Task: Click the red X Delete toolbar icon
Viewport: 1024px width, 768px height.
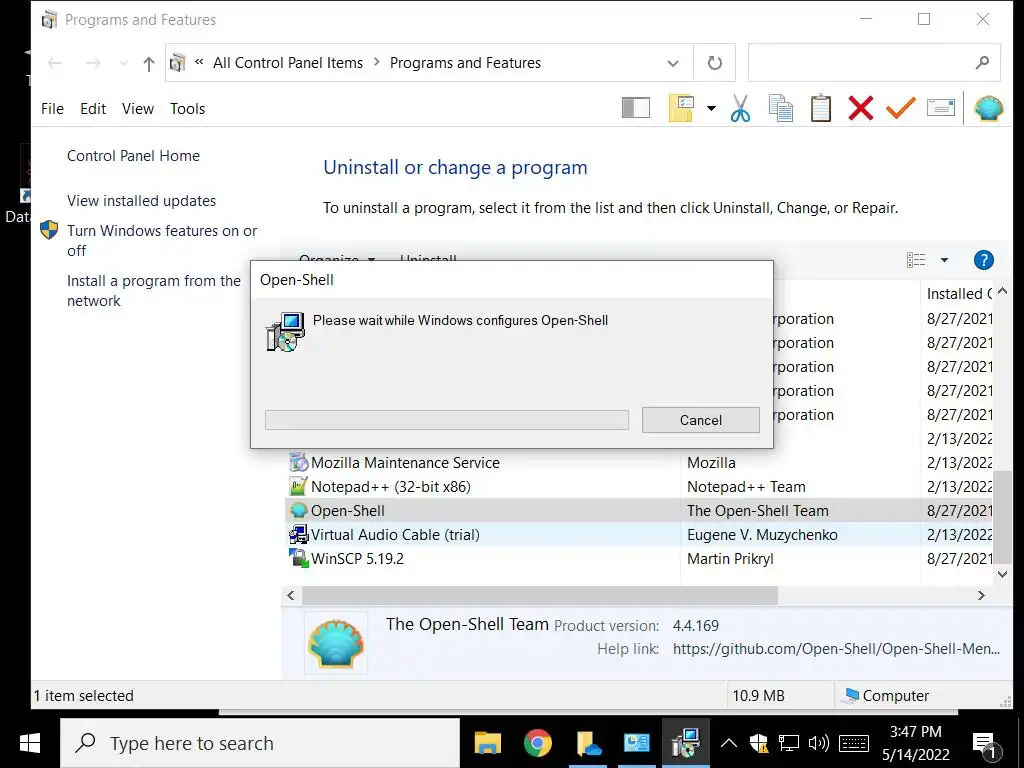Action: [x=861, y=108]
